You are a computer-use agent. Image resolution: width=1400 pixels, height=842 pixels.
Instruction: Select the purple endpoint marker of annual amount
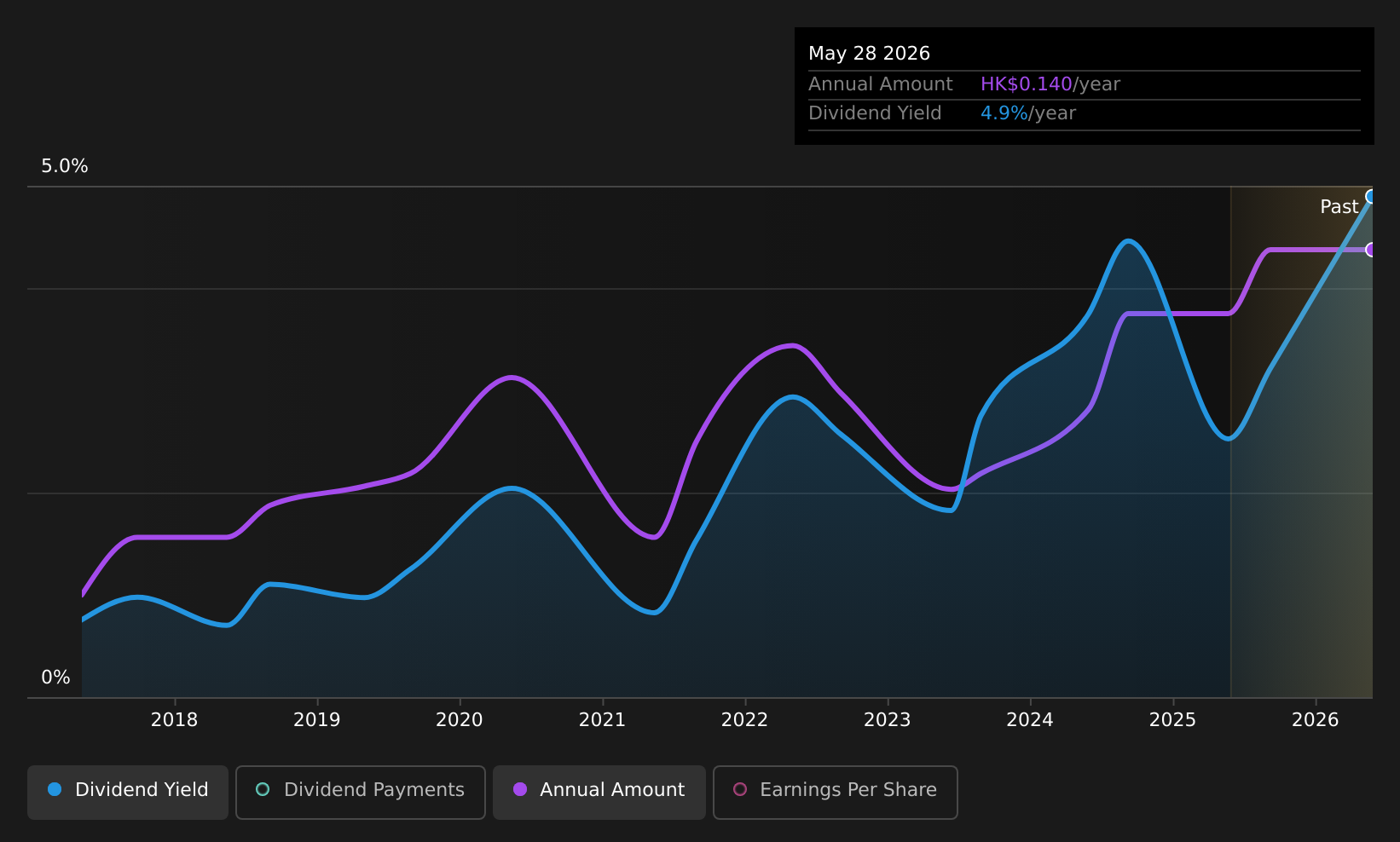(x=1371, y=250)
